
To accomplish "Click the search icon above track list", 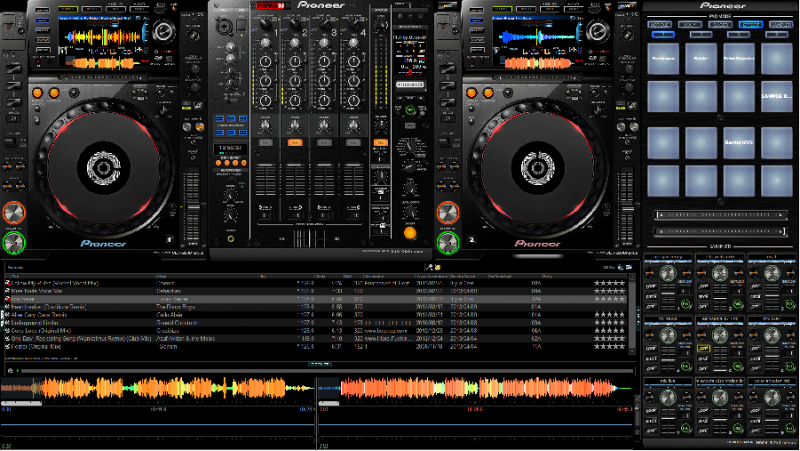I will [x=429, y=267].
